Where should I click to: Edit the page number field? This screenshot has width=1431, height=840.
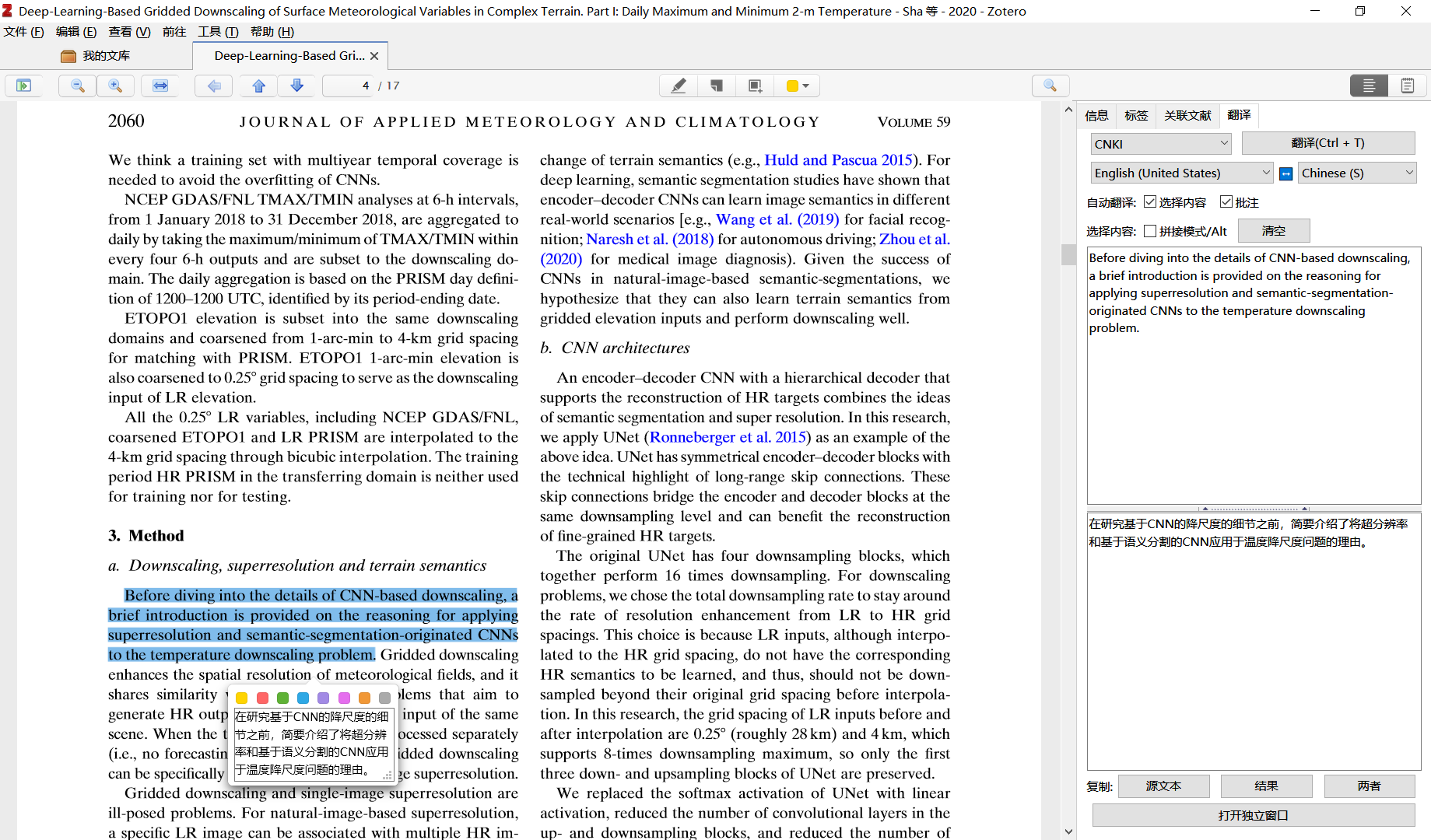(x=349, y=86)
